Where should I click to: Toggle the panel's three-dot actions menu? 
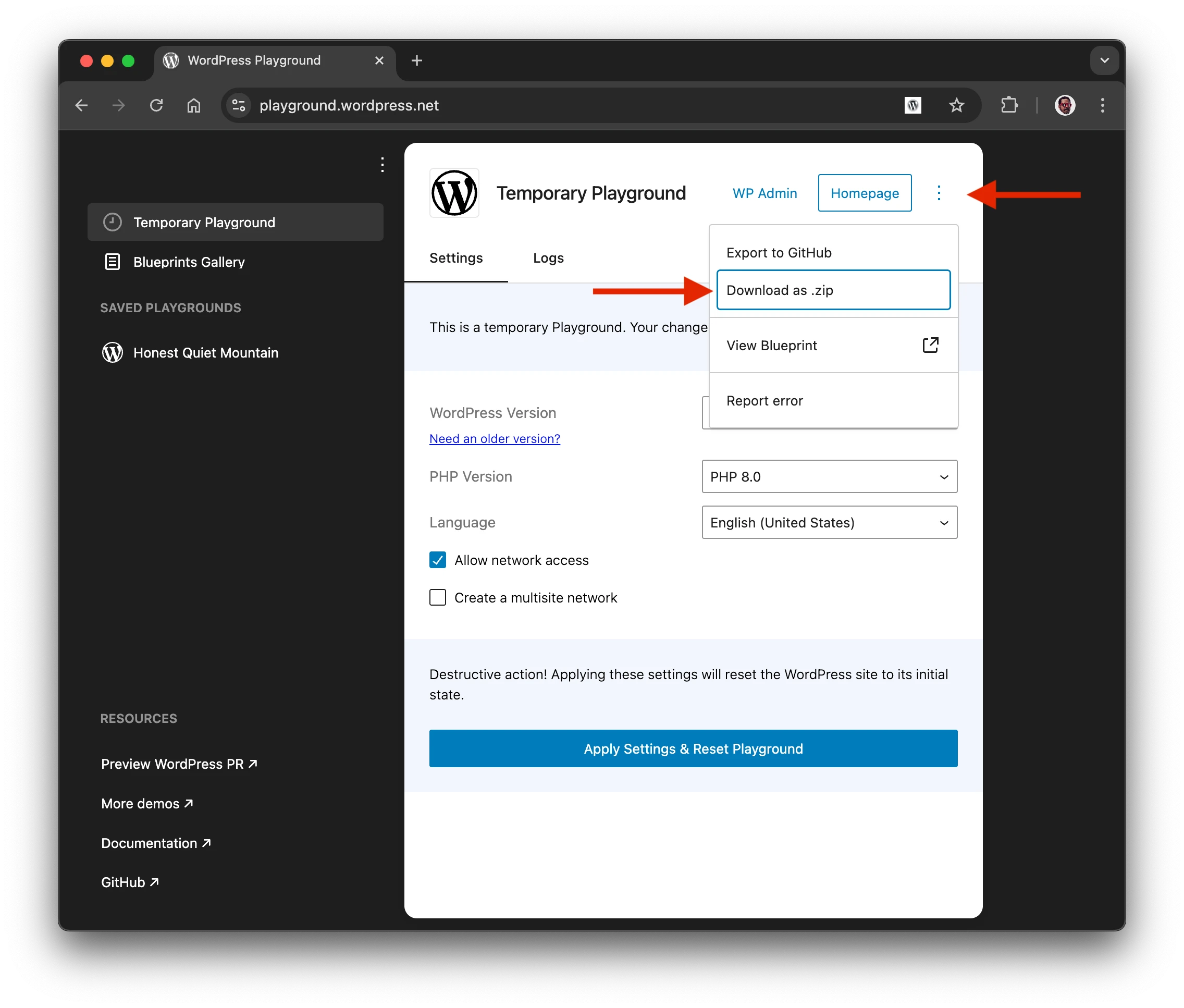coord(939,193)
